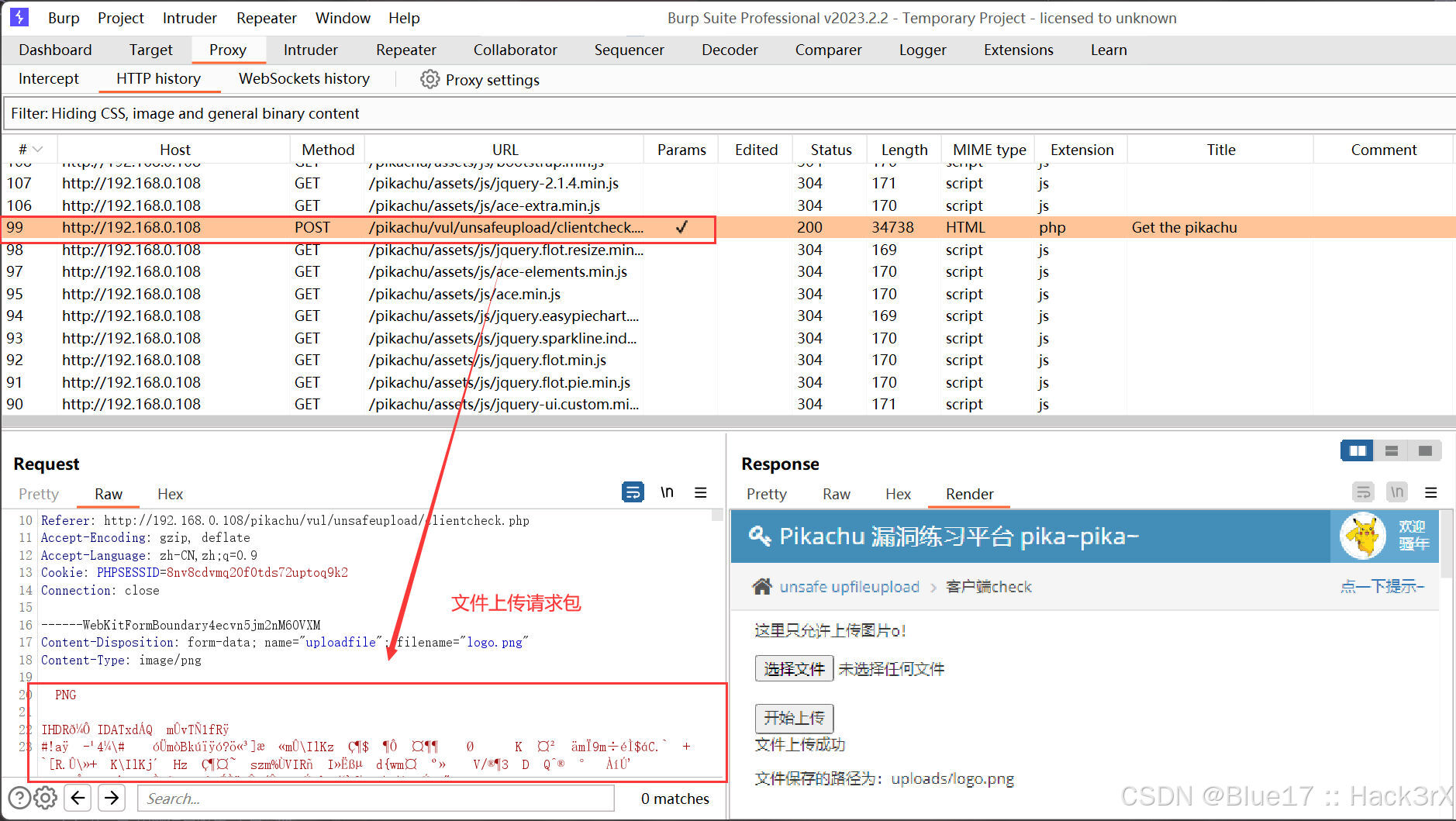Switch to the Logger tab

pos(923,50)
